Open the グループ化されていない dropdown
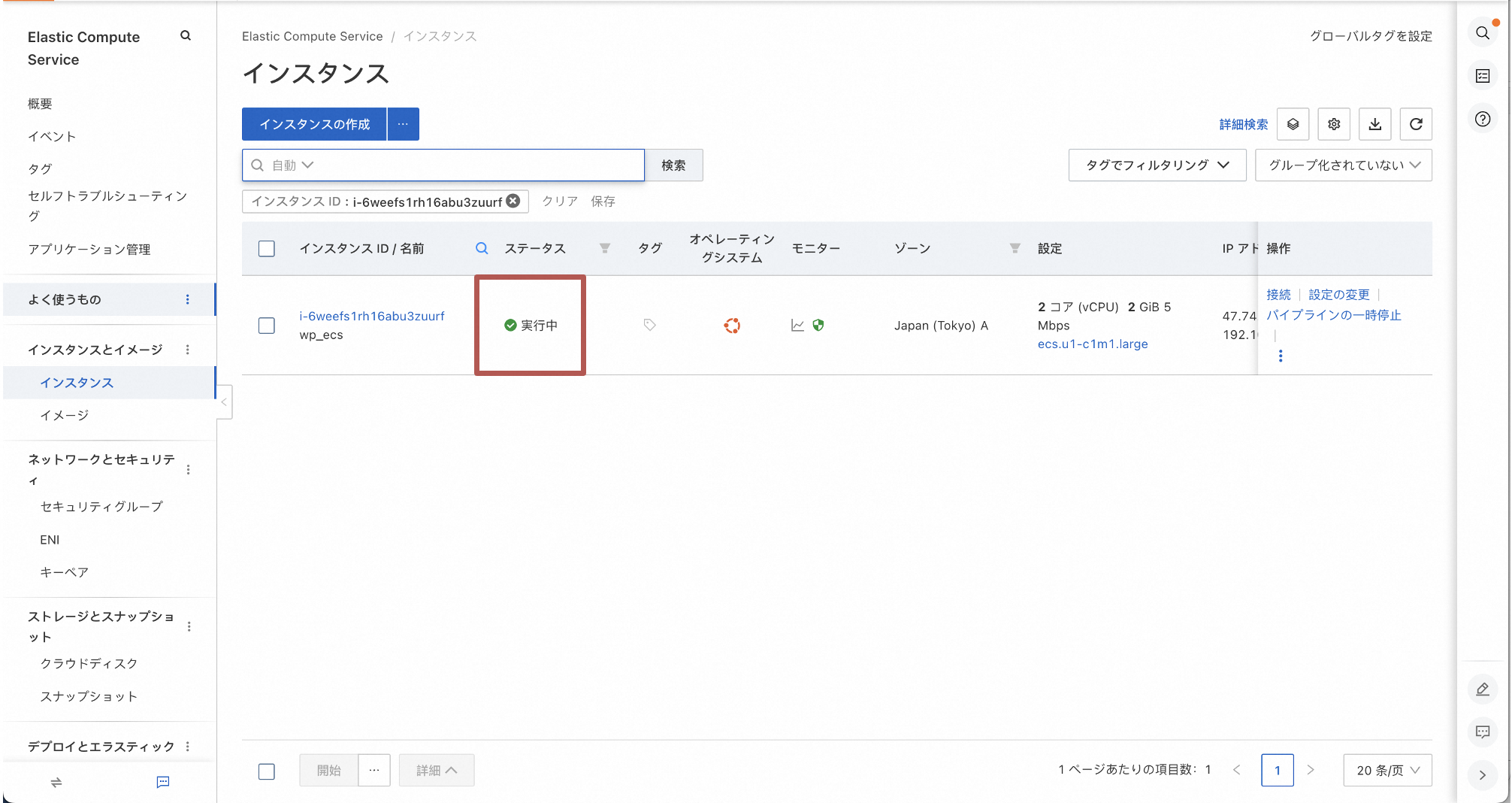The height and width of the screenshot is (803, 1512). point(1343,165)
